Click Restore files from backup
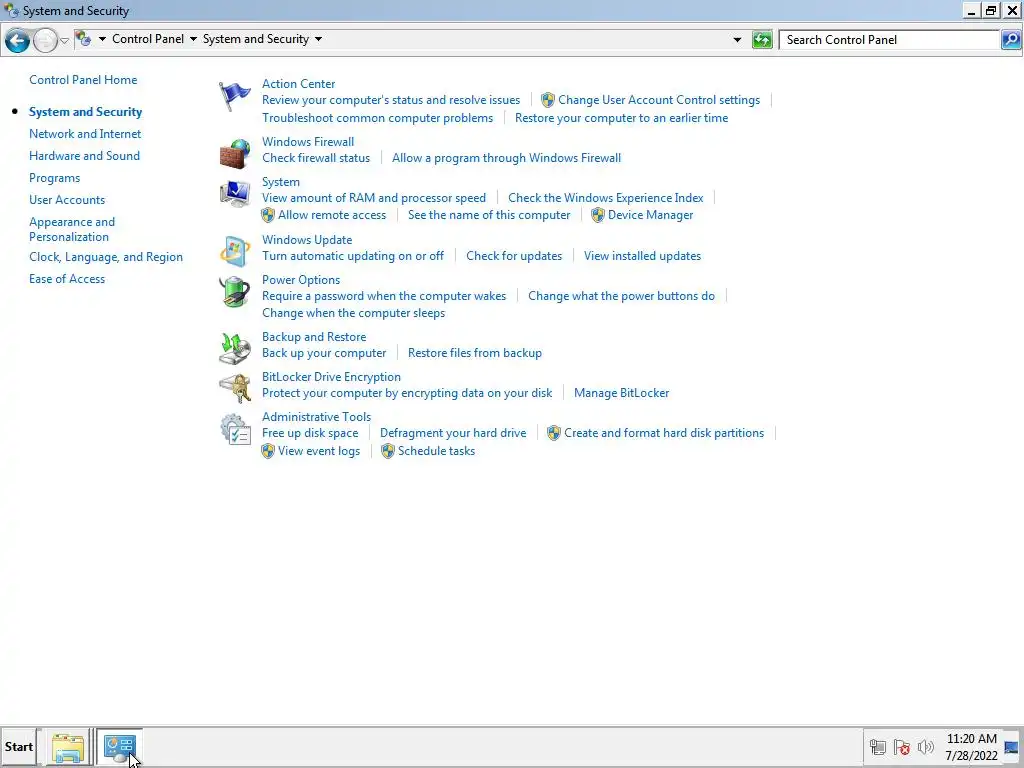This screenshot has width=1024, height=768. [x=475, y=353]
